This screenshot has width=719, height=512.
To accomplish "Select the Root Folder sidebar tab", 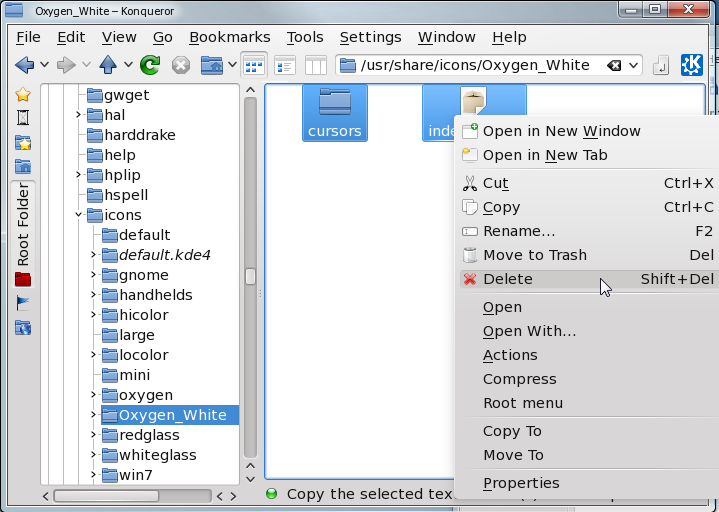I will pos(23,234).
